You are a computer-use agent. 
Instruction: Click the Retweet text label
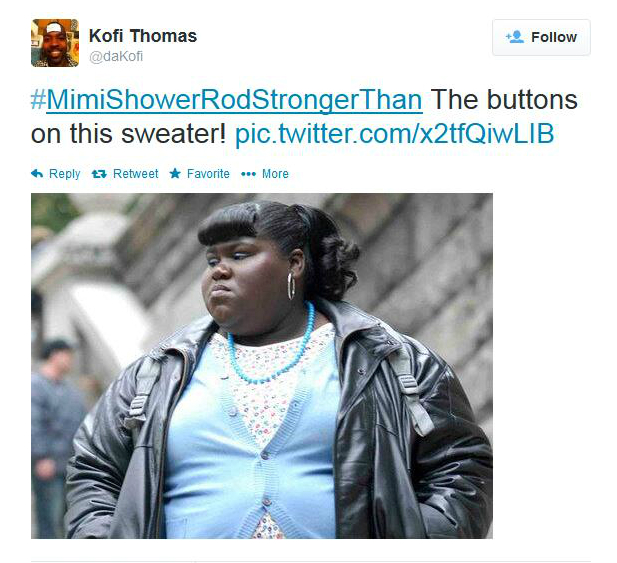click(135, 174)
